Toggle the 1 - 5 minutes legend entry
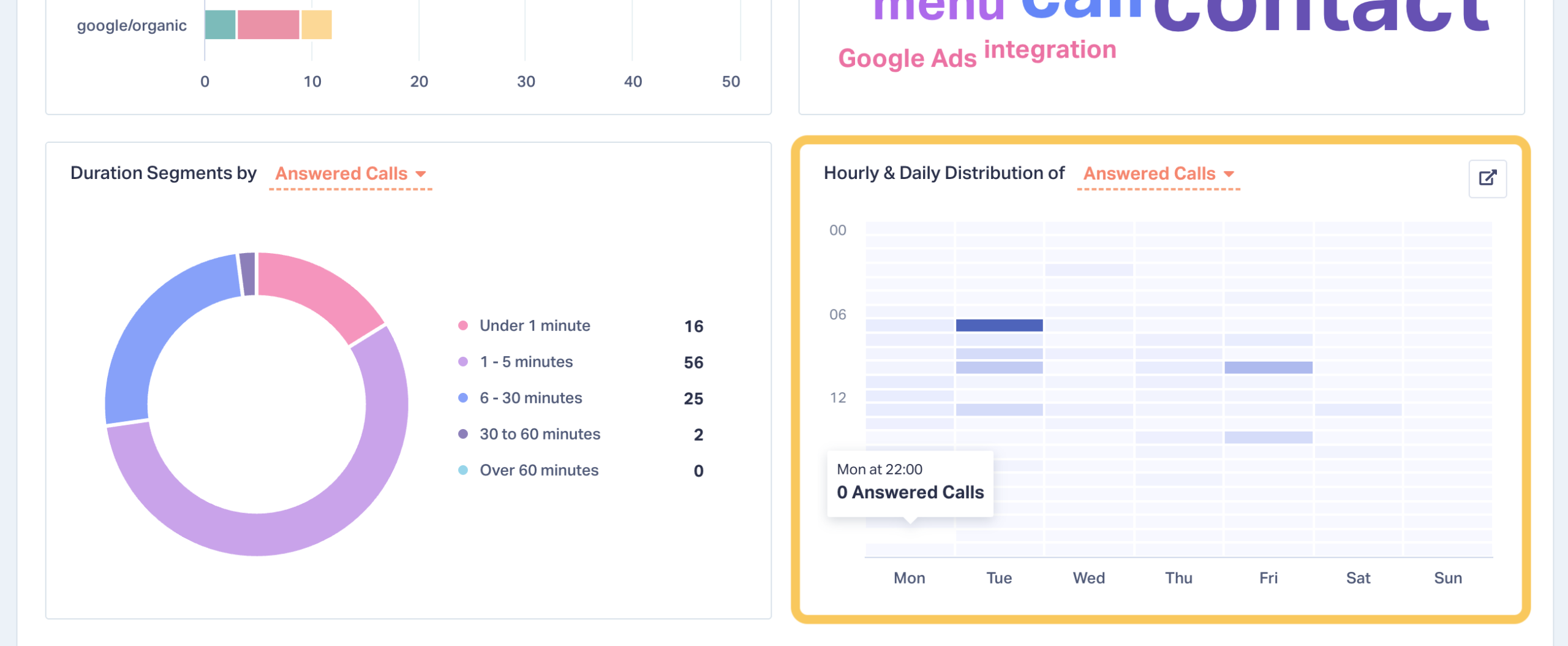This screenshot has height=646, width=1568. click(526, 362)
